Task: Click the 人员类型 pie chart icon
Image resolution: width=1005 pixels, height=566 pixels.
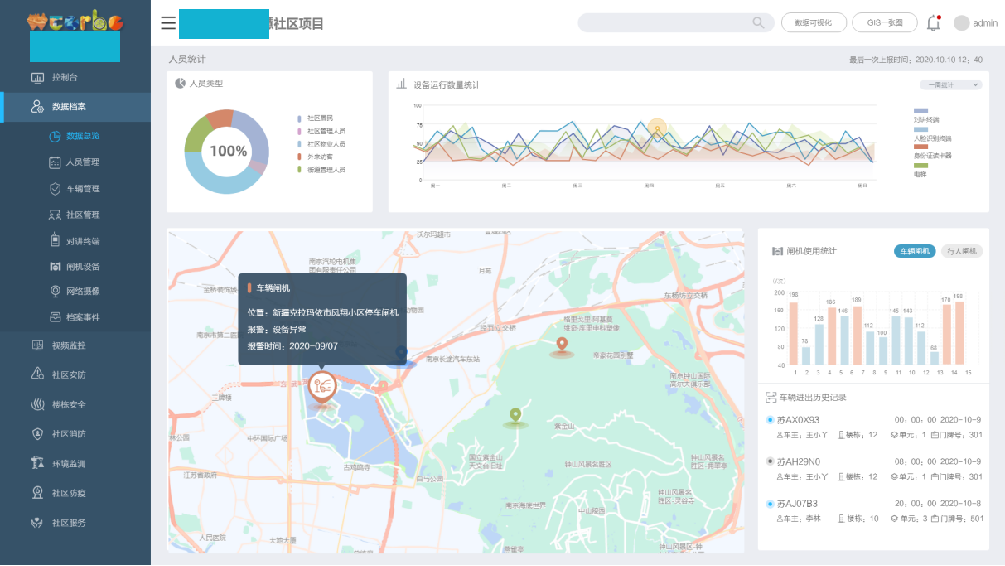Action: 180,83
